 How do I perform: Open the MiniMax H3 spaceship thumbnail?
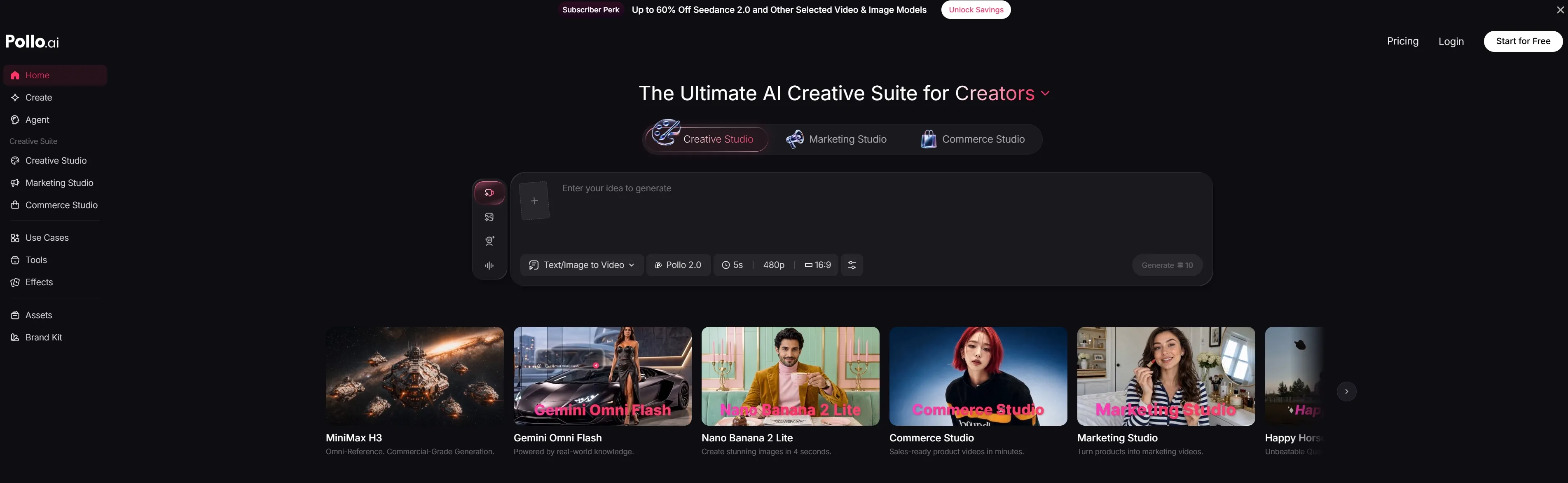coord(414,376)
